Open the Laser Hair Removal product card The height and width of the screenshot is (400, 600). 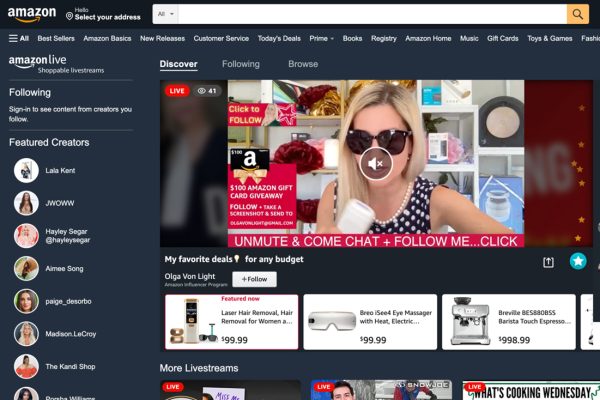[232, 322]
